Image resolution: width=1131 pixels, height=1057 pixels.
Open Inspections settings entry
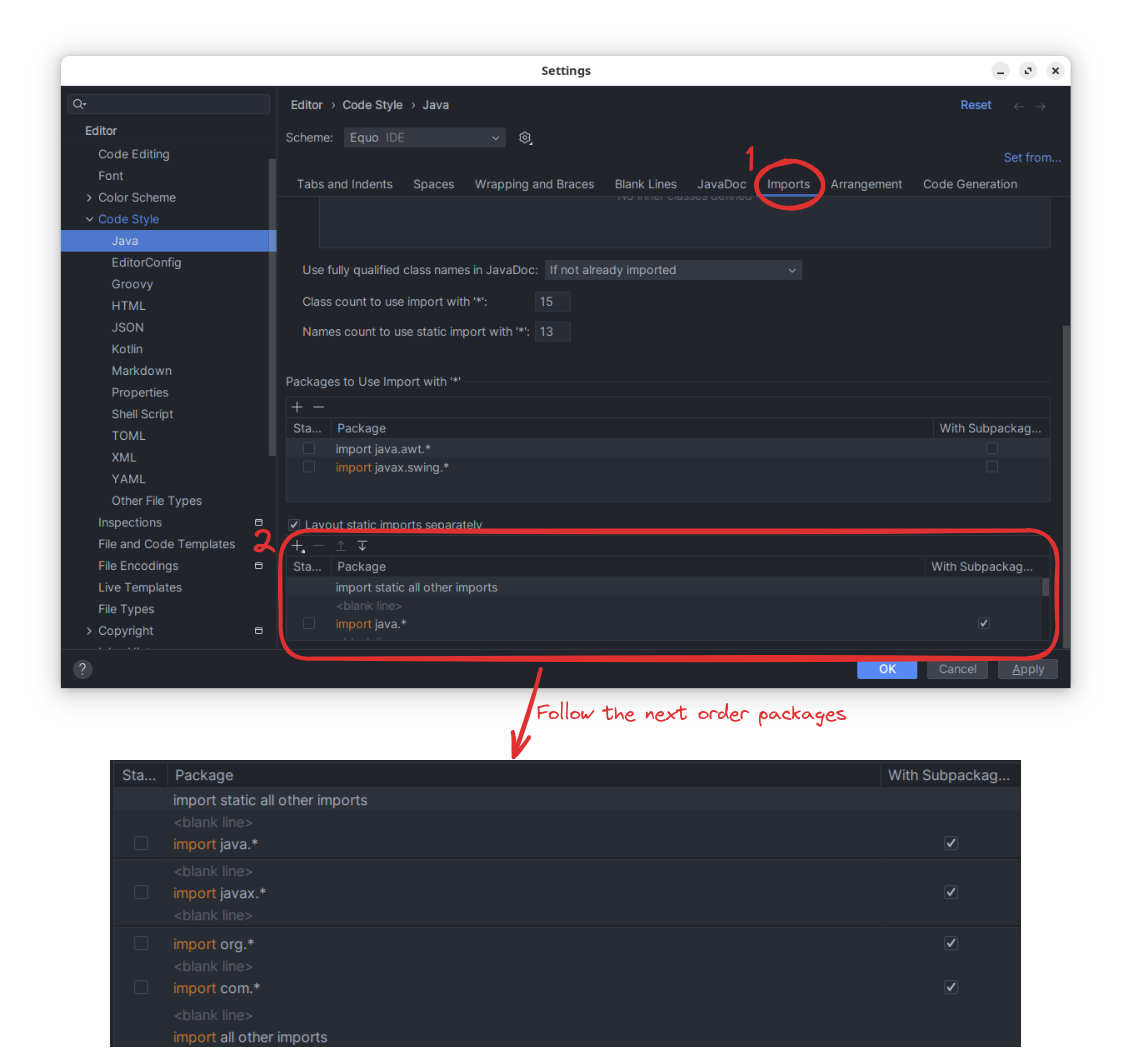click(130, 522)
